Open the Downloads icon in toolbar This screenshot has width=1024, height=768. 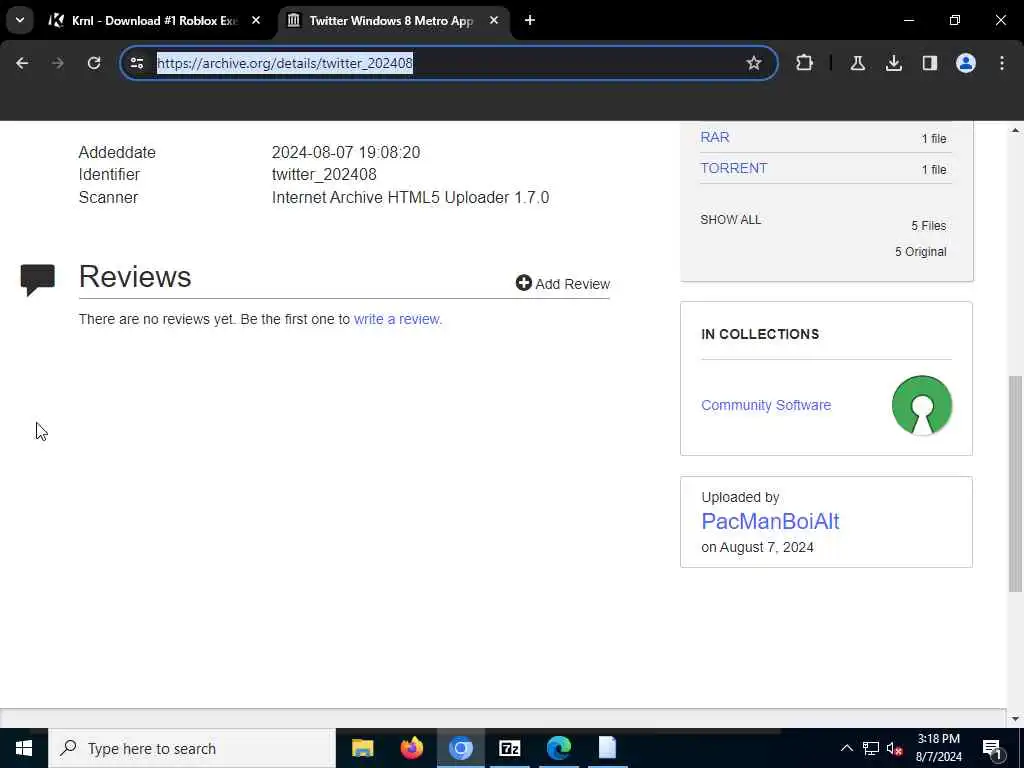click(x=893, y=63)
